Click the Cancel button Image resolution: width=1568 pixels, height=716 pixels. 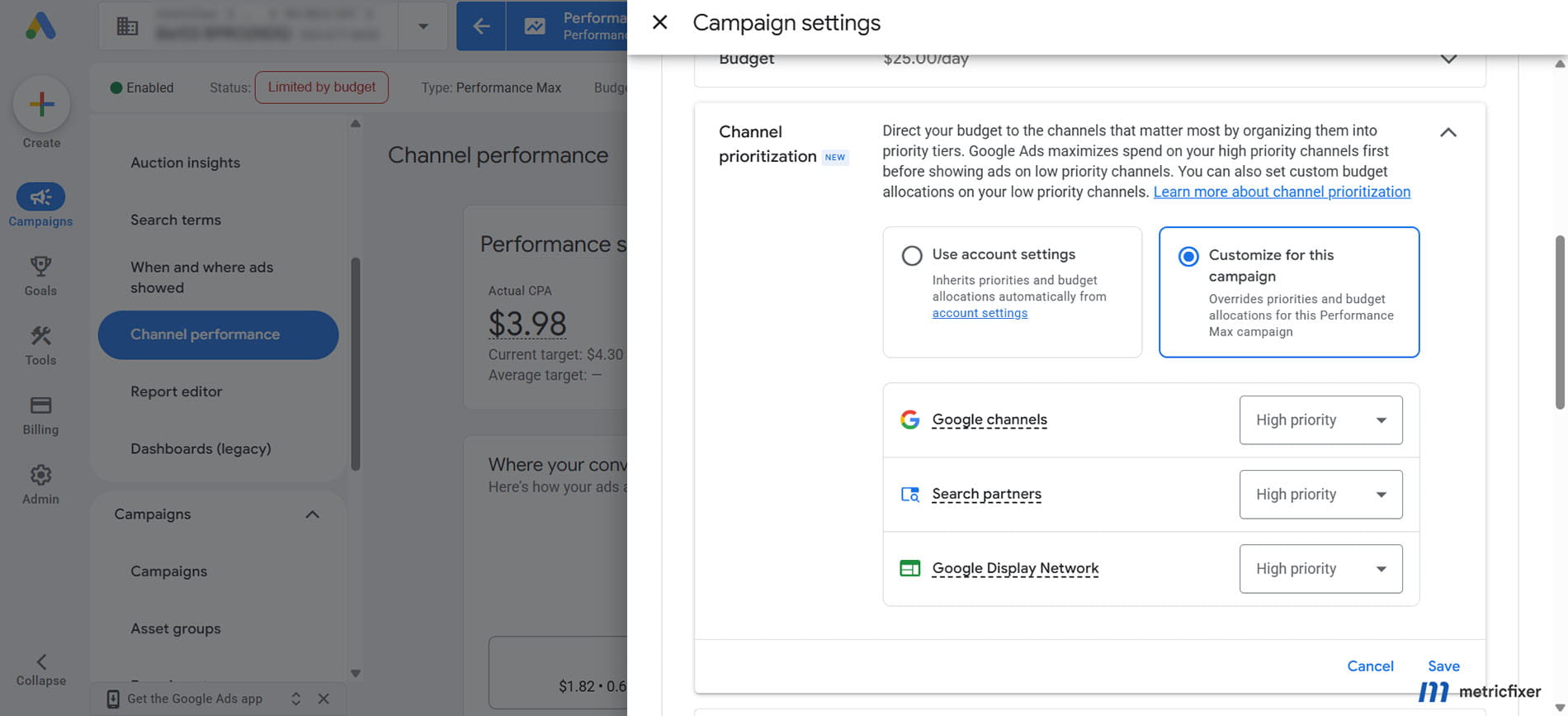[1370, 666]
